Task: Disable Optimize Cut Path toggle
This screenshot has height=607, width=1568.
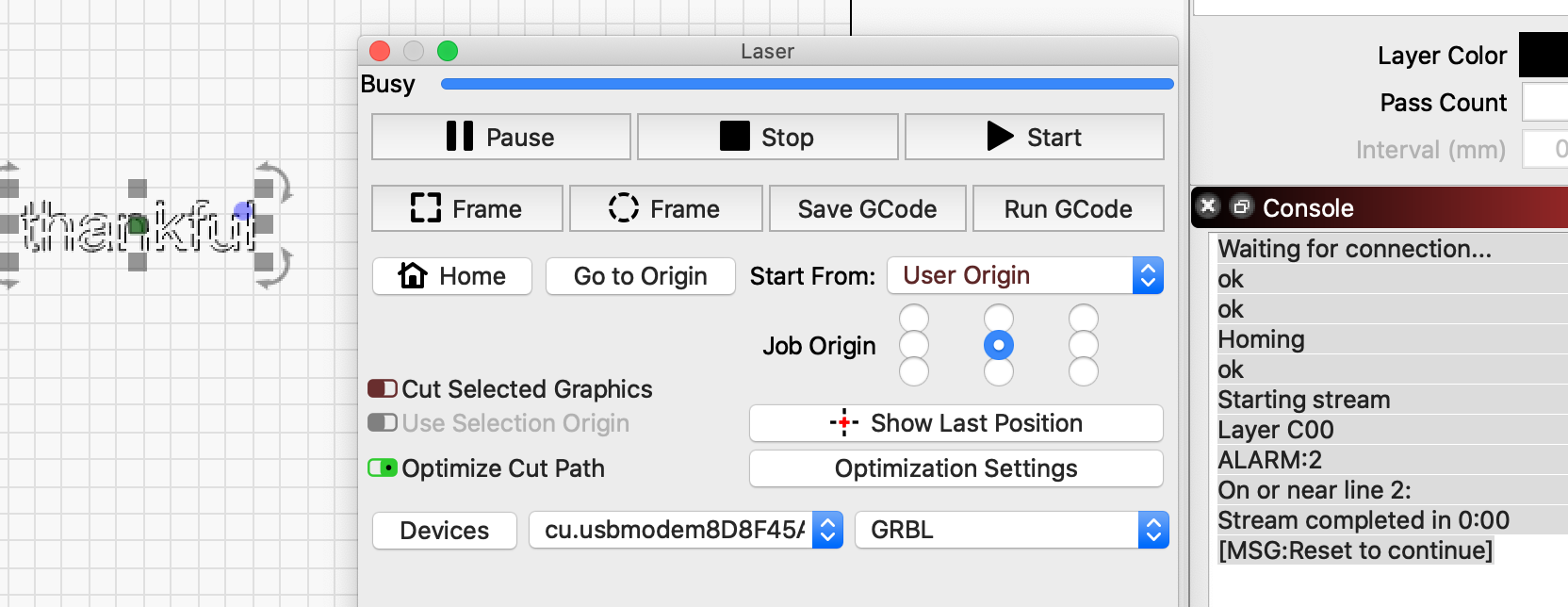Action: (383, 468)
